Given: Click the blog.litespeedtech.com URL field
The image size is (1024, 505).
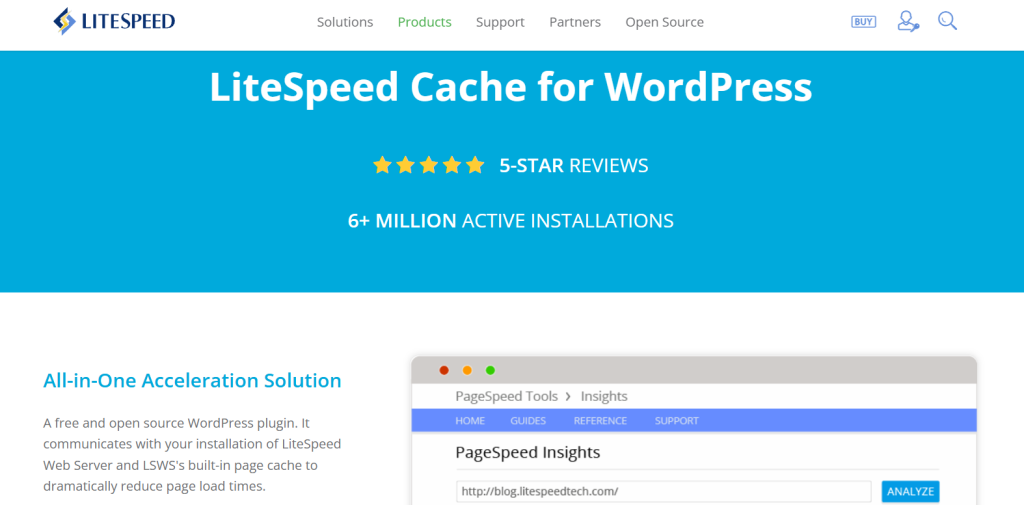Looking at the screenshot, I should (x=664, y=491).
